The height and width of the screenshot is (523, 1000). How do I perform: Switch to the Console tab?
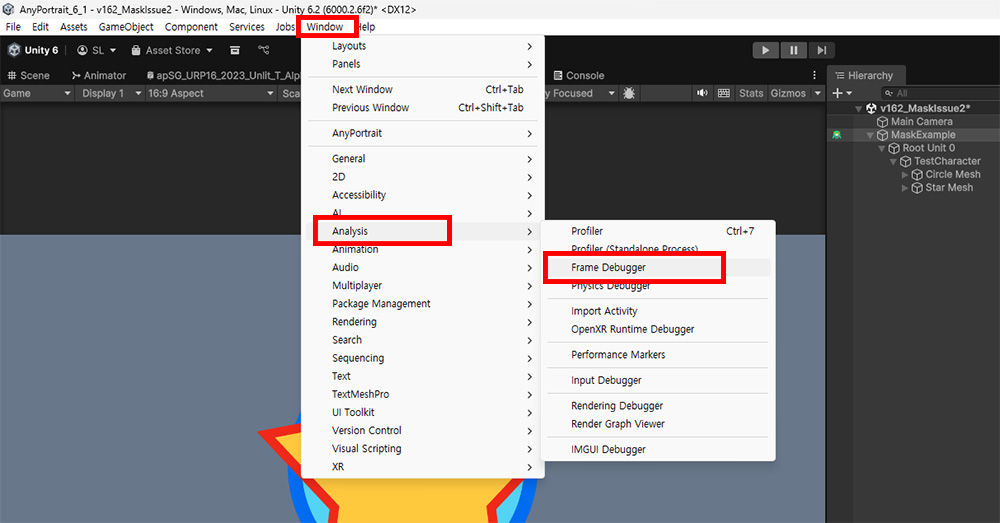[x=584, y=75]
